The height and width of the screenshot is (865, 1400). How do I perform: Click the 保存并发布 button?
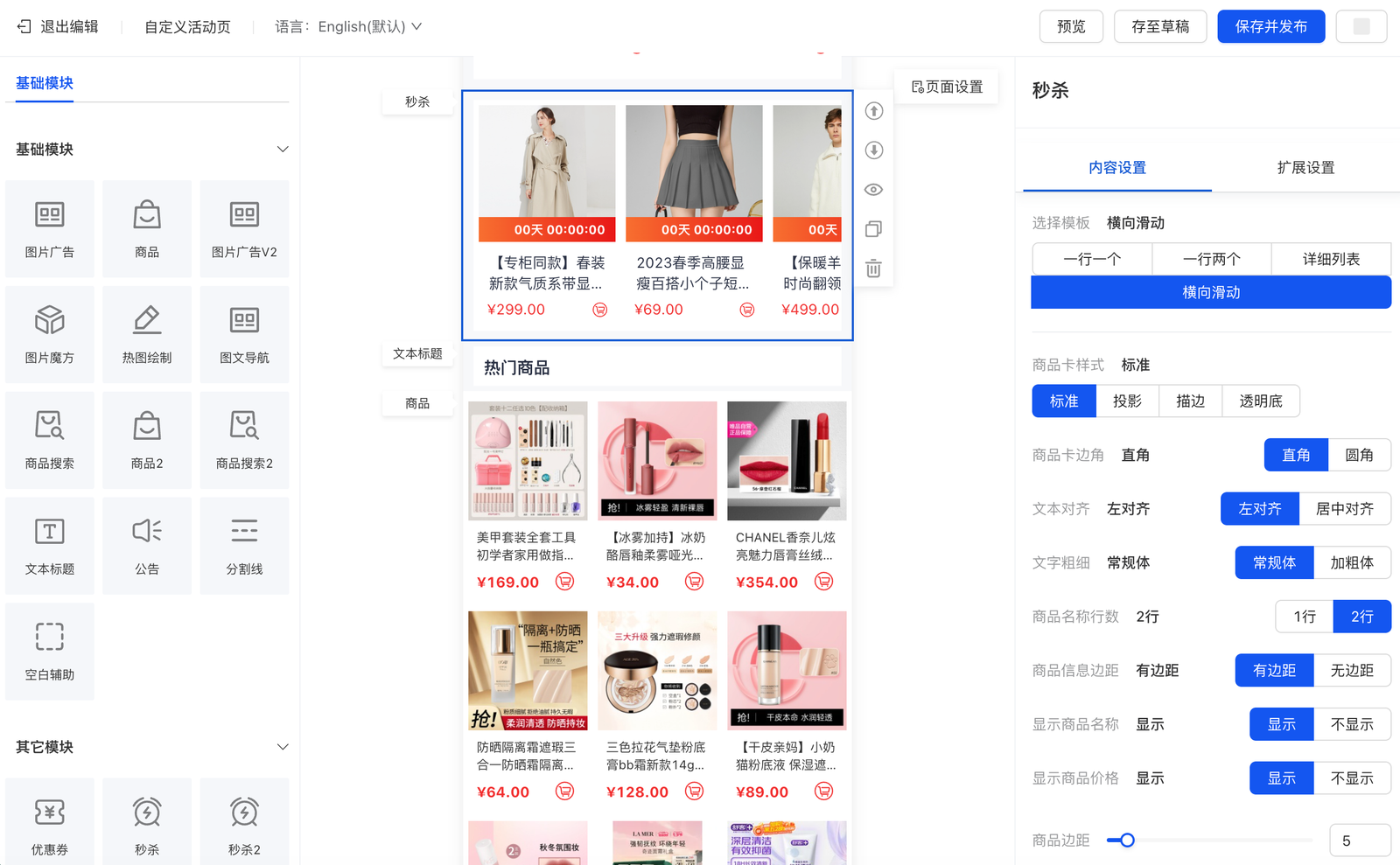pos(1270,27)
